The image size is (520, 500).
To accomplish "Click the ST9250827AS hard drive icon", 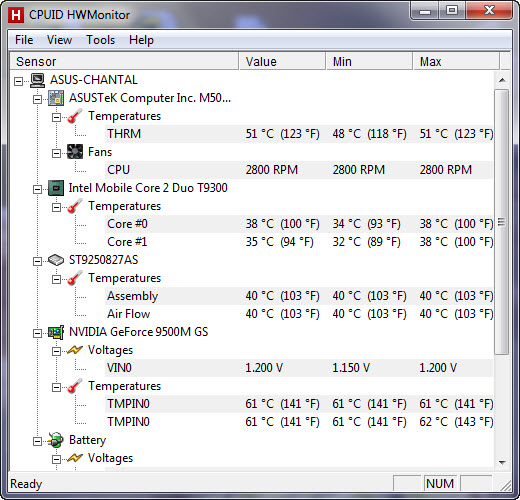I will click(x=56, y=260).
